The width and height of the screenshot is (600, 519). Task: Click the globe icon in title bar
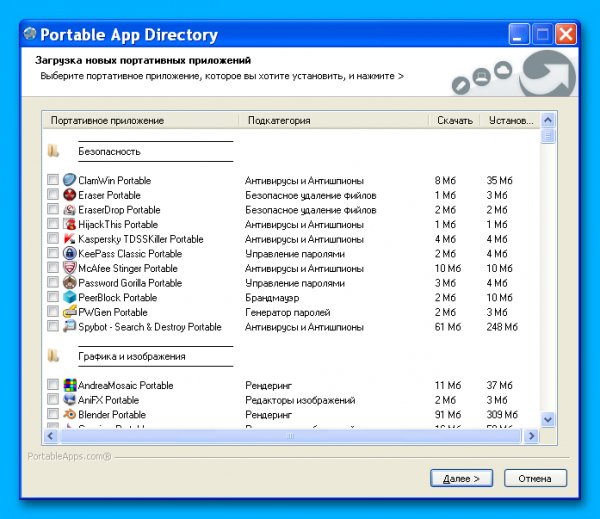click(x=30, y=34)
